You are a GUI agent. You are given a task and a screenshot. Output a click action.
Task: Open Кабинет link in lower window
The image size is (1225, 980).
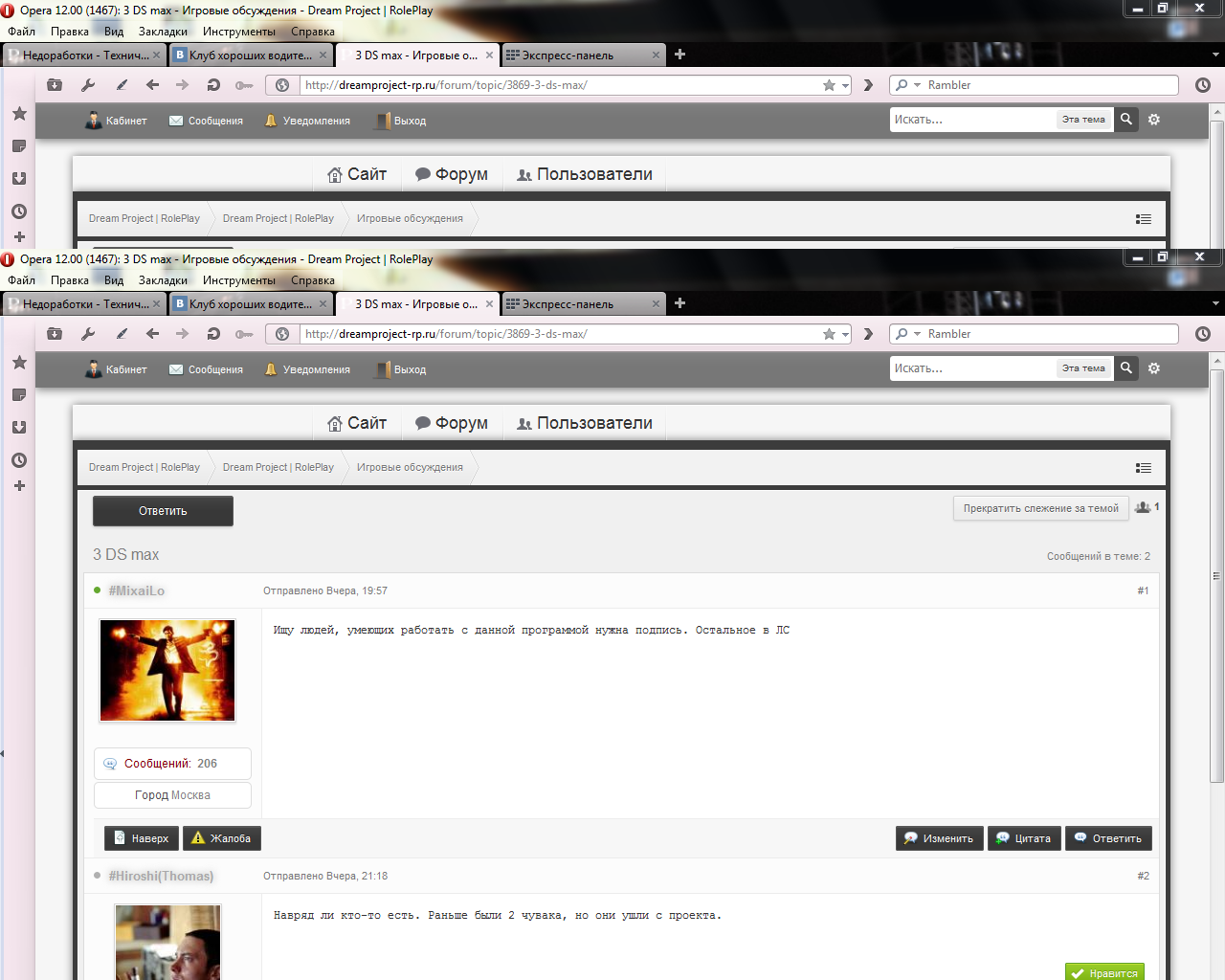click(116, 369)
